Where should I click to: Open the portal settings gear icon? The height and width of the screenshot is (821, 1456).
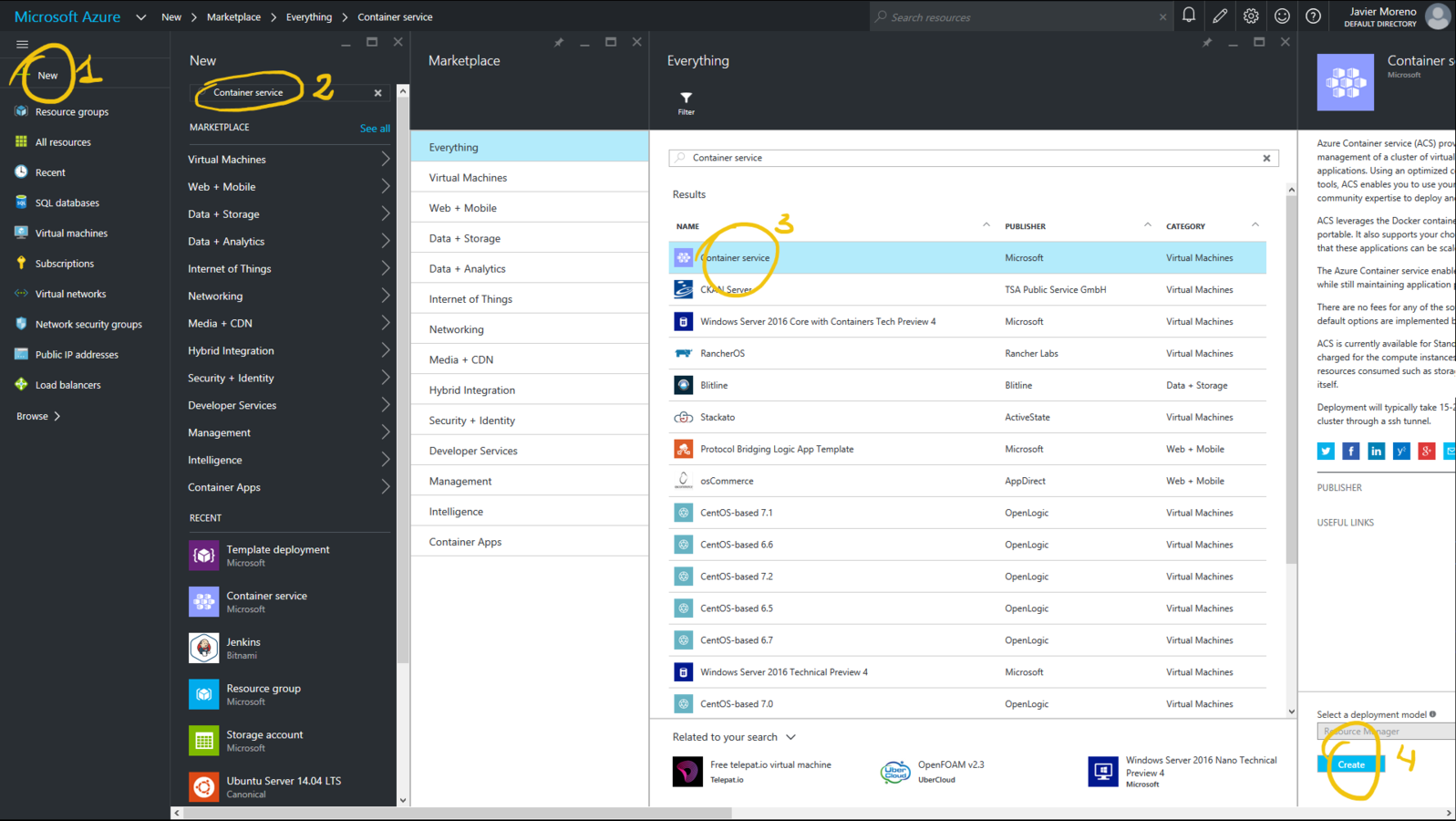click(x=1251, y=16)
